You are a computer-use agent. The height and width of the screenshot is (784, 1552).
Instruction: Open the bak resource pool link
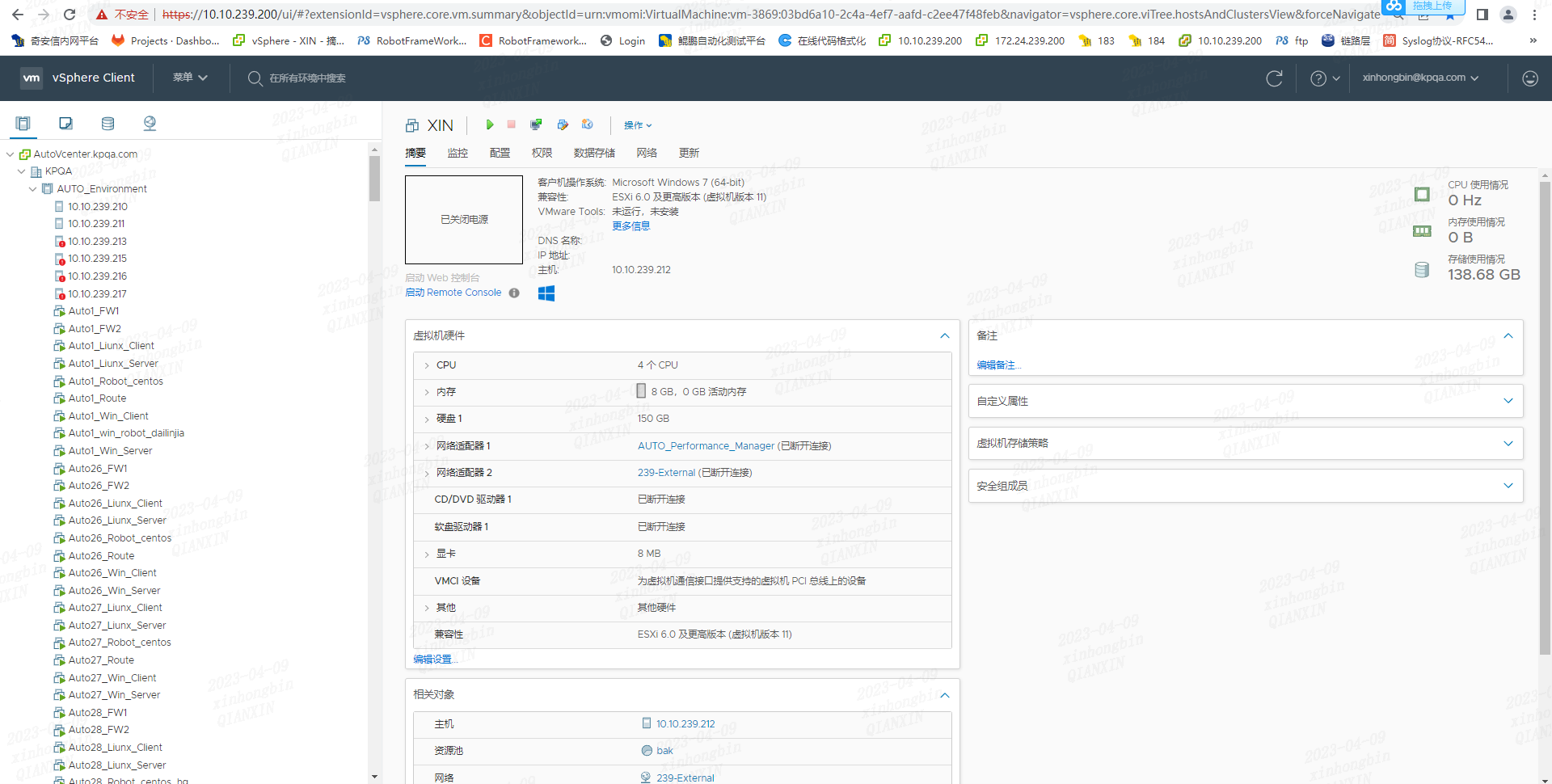point(664,751)
